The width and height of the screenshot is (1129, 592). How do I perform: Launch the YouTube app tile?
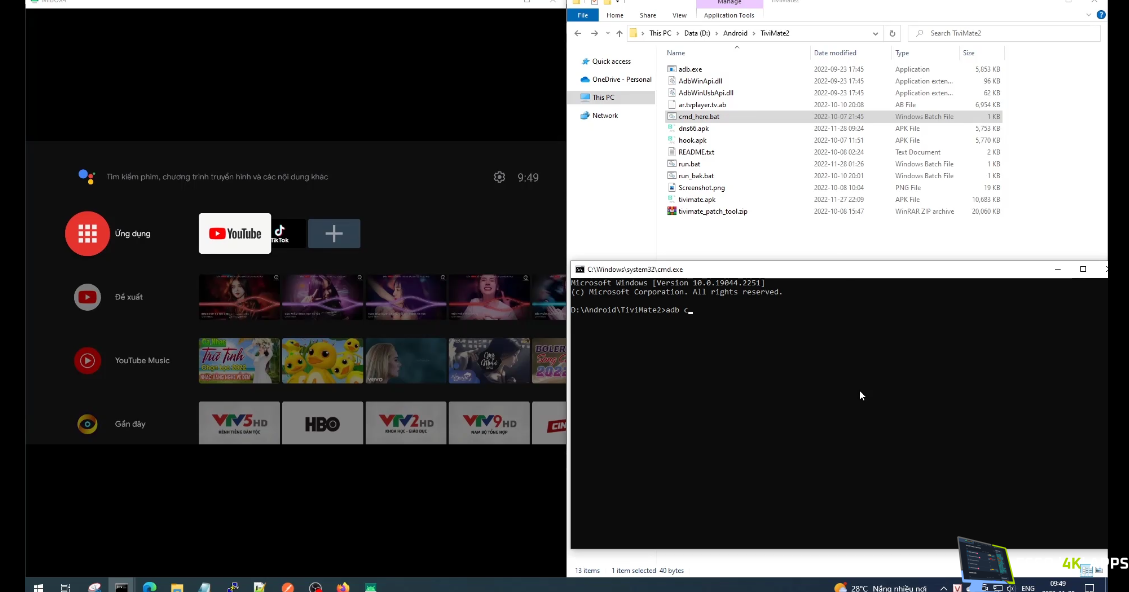tap(235, 233)
